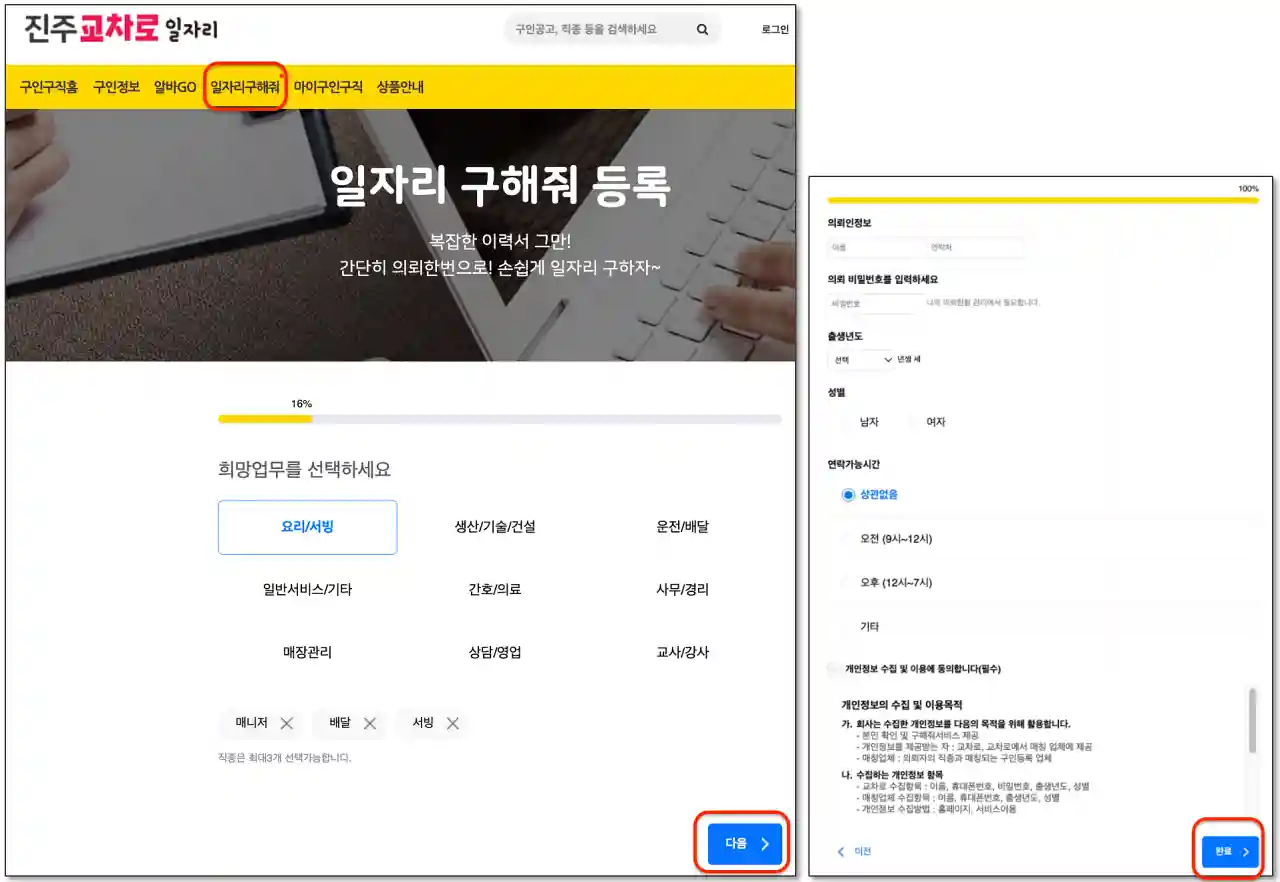Click the 16% progress bar
The width and height of the screenshot is (1280, 882).
pyautogui.click(x=499, y=418)
